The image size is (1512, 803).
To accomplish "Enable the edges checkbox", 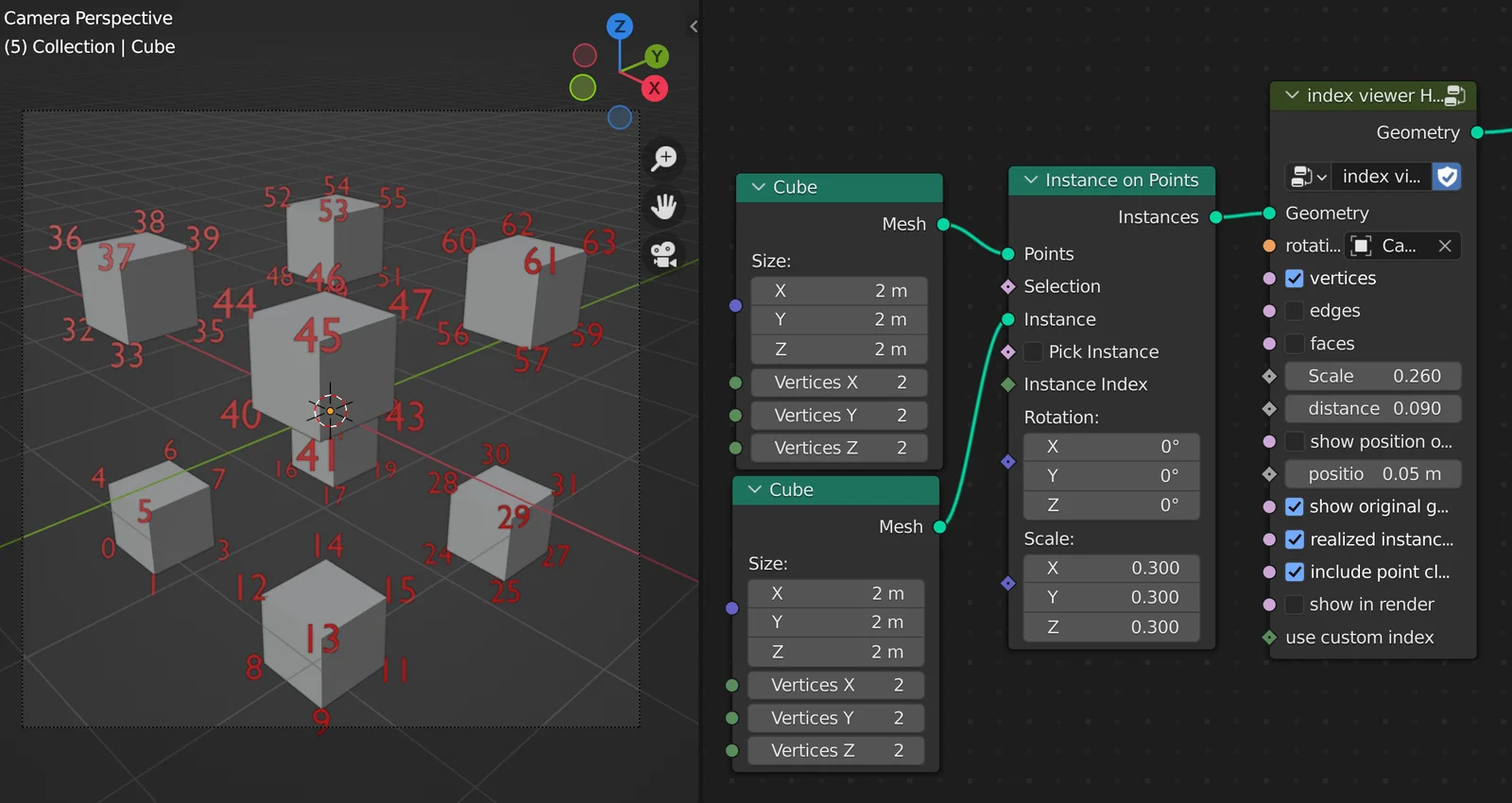I will click(1295, 311).
